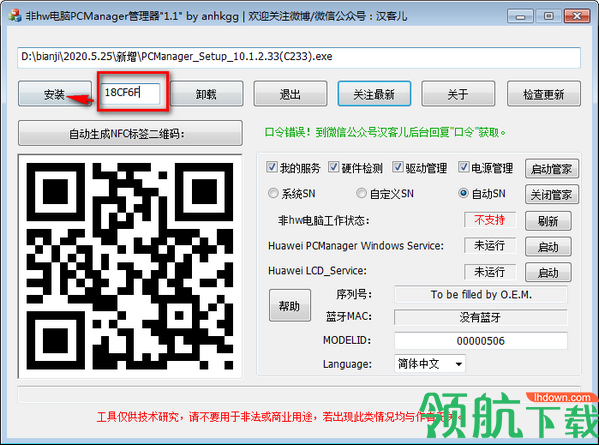Click the app icon in the title bar
The width and height of the screenshot is (599, 445).
[x=15, y=16]
